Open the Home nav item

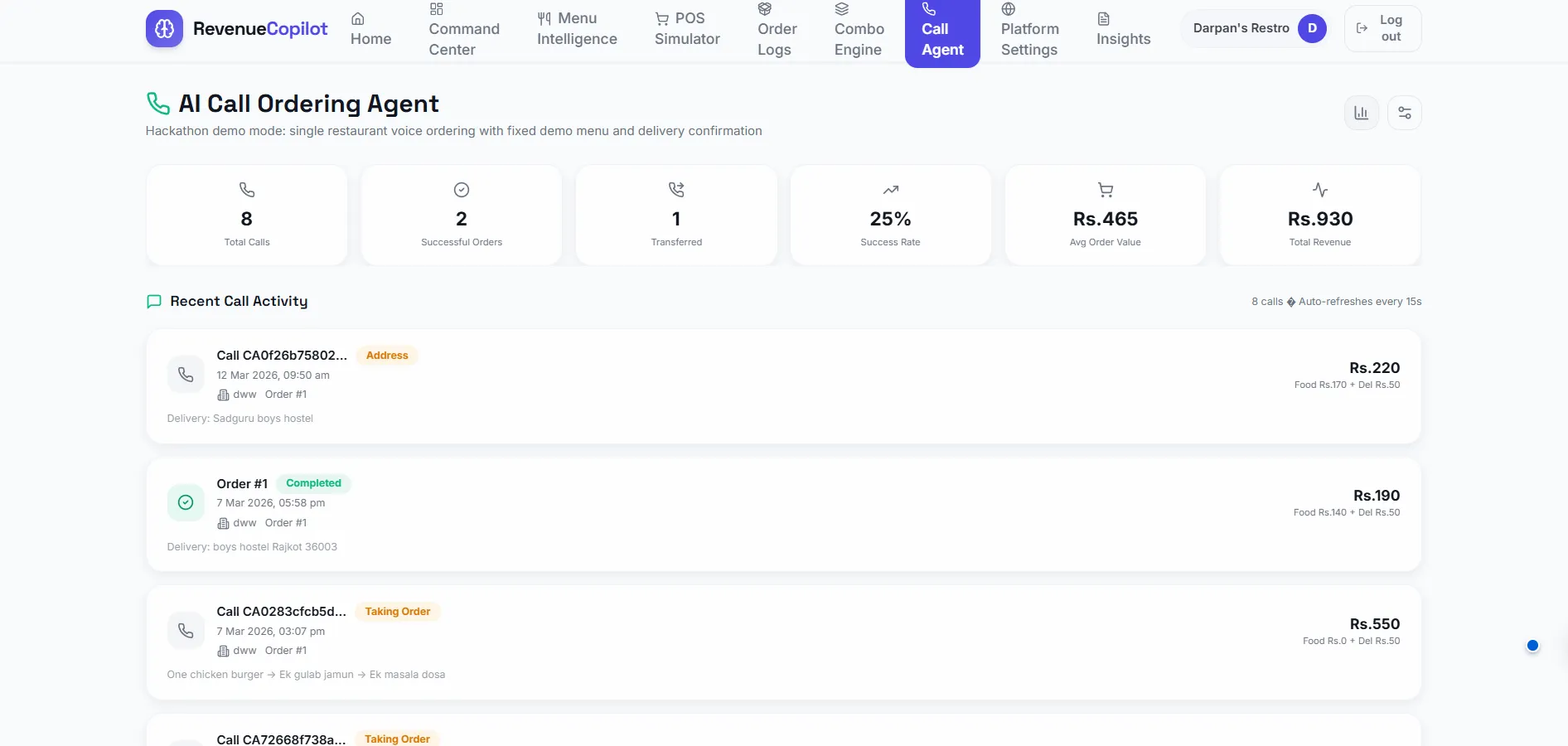click(370, 29)
